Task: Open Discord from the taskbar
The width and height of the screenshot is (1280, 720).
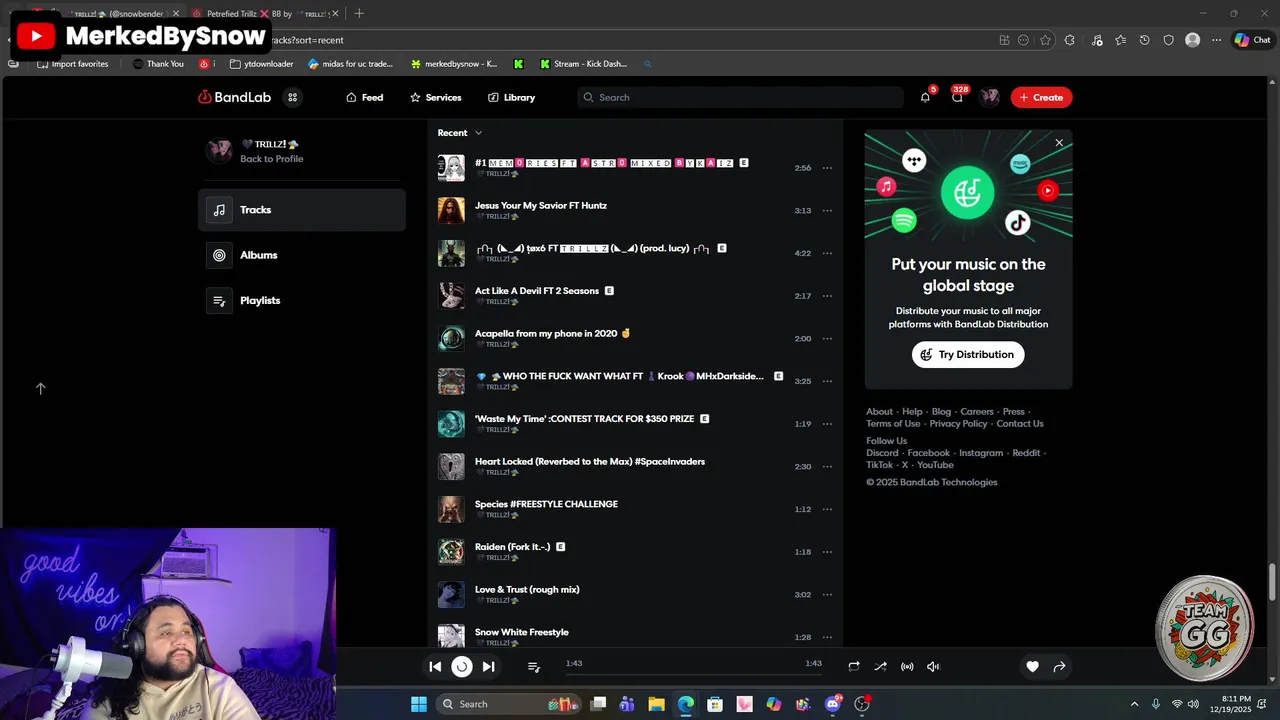Action: 833,704
